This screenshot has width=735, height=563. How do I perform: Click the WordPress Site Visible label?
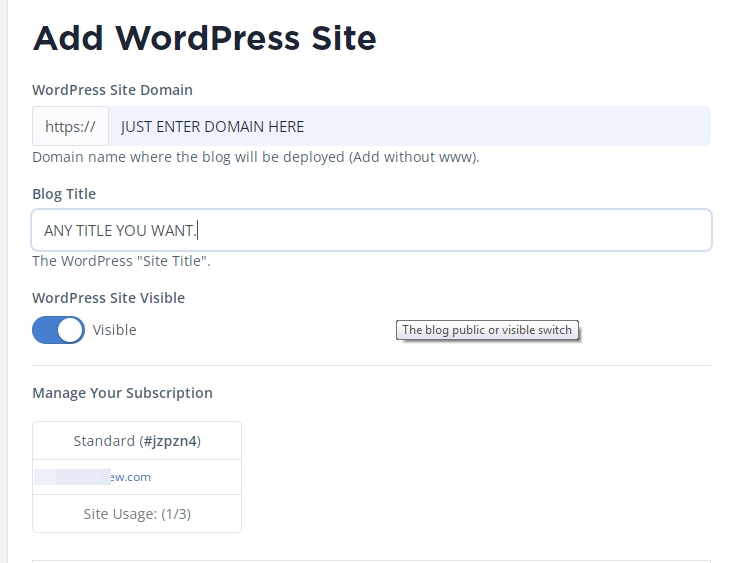click(x=108, y=298)
